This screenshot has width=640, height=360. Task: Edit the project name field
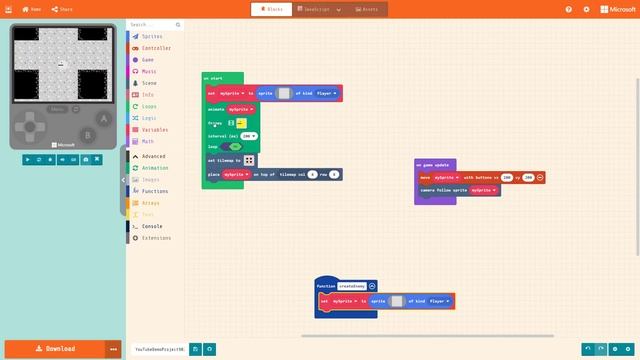pos(160,349)
